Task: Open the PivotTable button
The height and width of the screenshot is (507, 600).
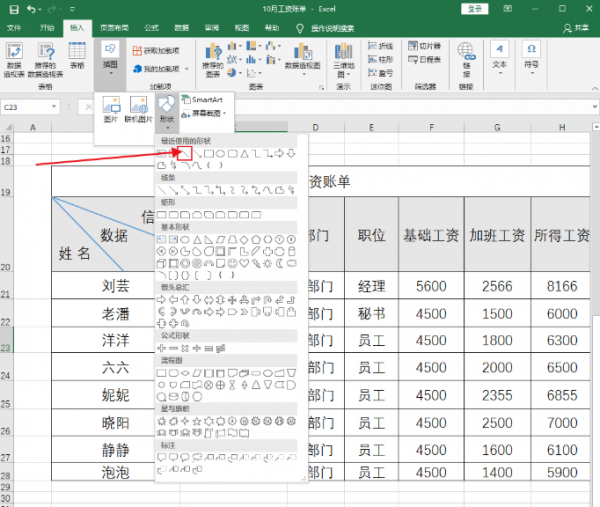Action: point(14,60)
